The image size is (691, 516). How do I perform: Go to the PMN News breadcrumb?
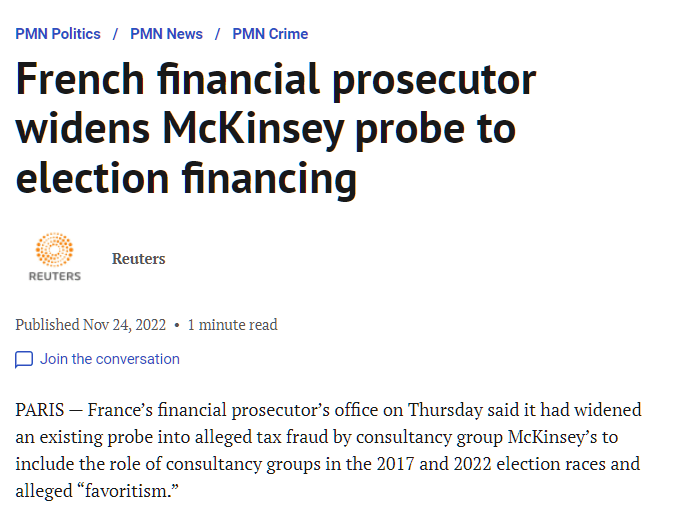click(x=166, y=34)
